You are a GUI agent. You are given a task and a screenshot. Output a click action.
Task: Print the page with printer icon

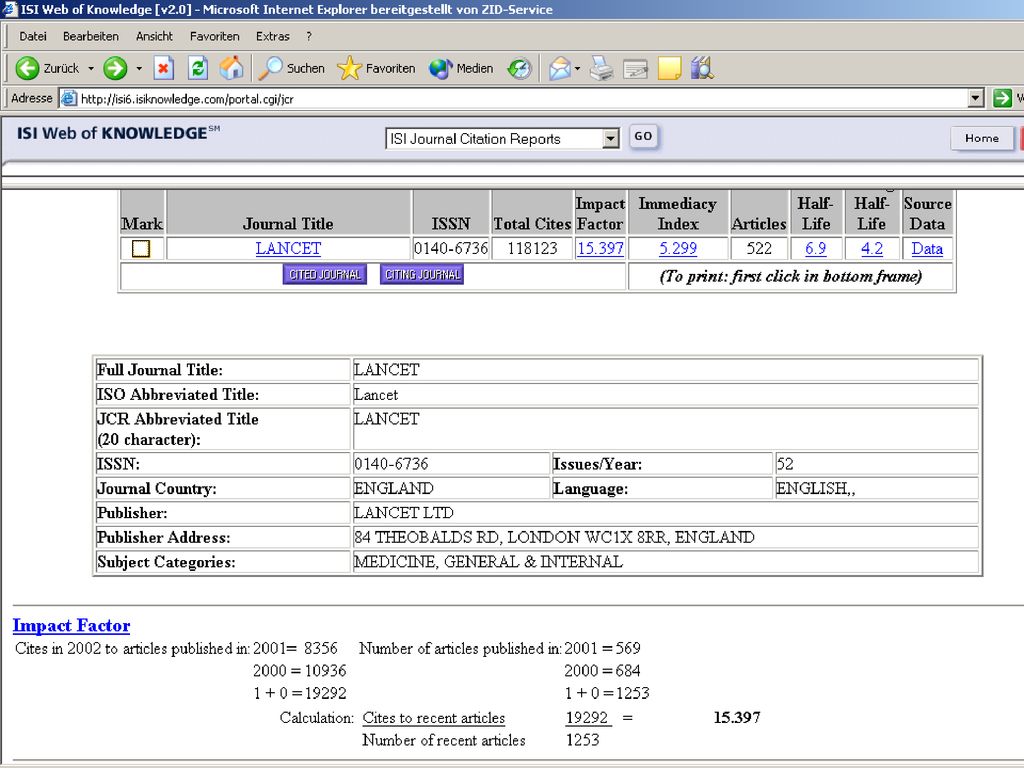pos(601,68)
